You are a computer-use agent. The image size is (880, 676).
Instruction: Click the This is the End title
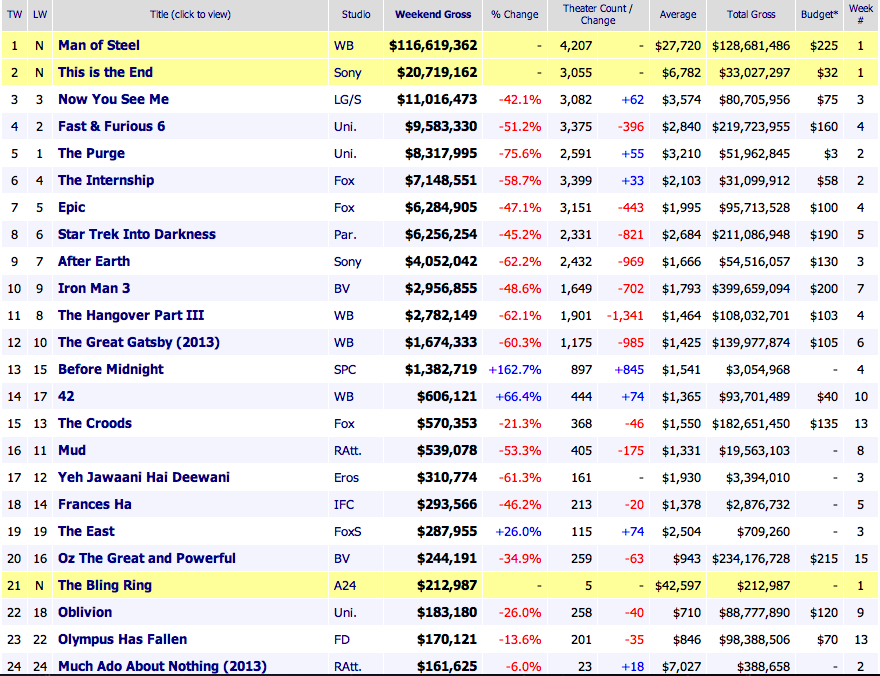tap(105, 72)
